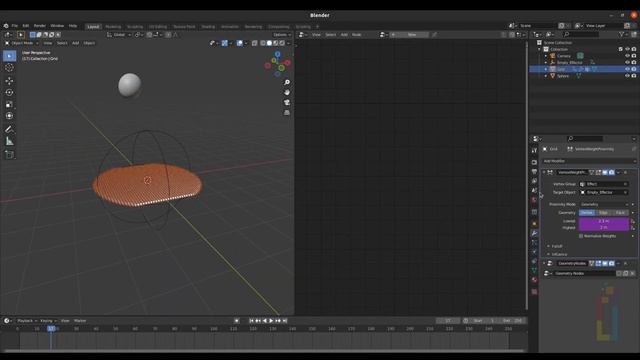Open the Render properties tab icon
The image size is (640, 360).
pos(534,162)
